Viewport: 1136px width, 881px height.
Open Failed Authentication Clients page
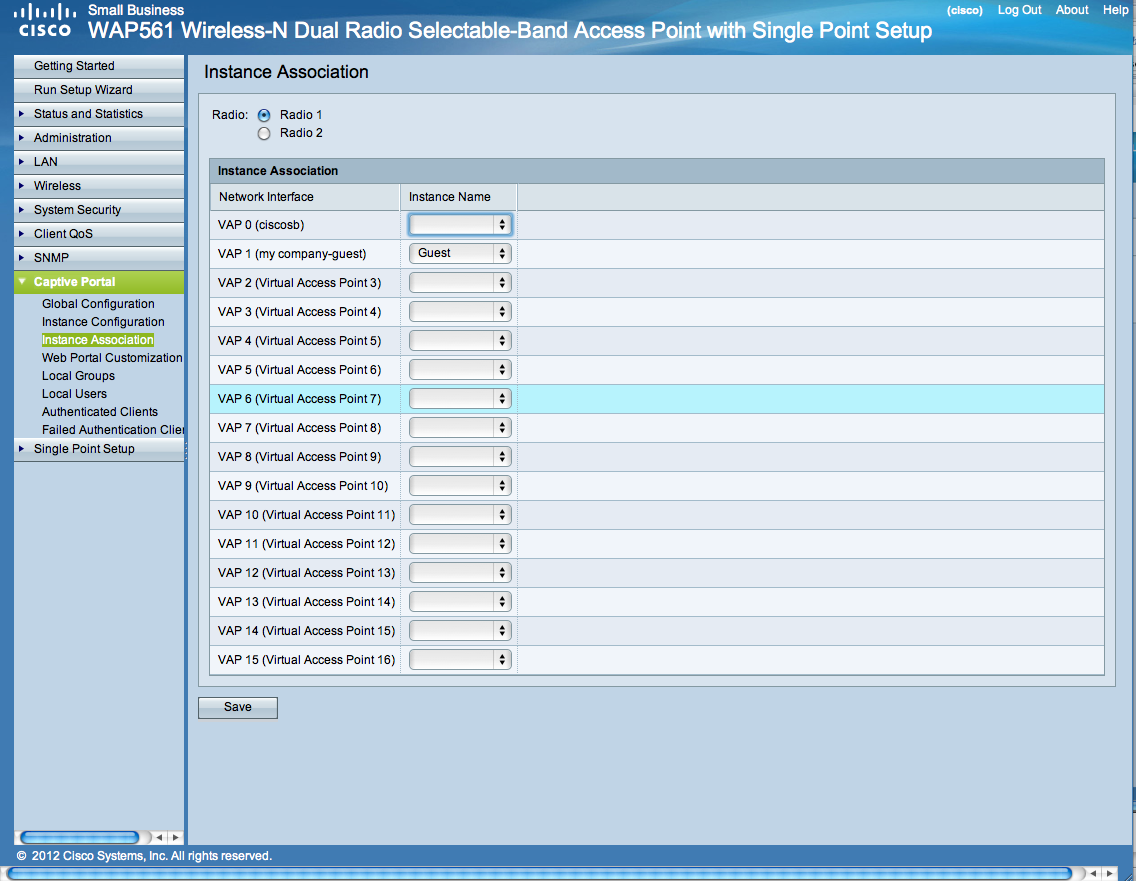coord(112,430)
